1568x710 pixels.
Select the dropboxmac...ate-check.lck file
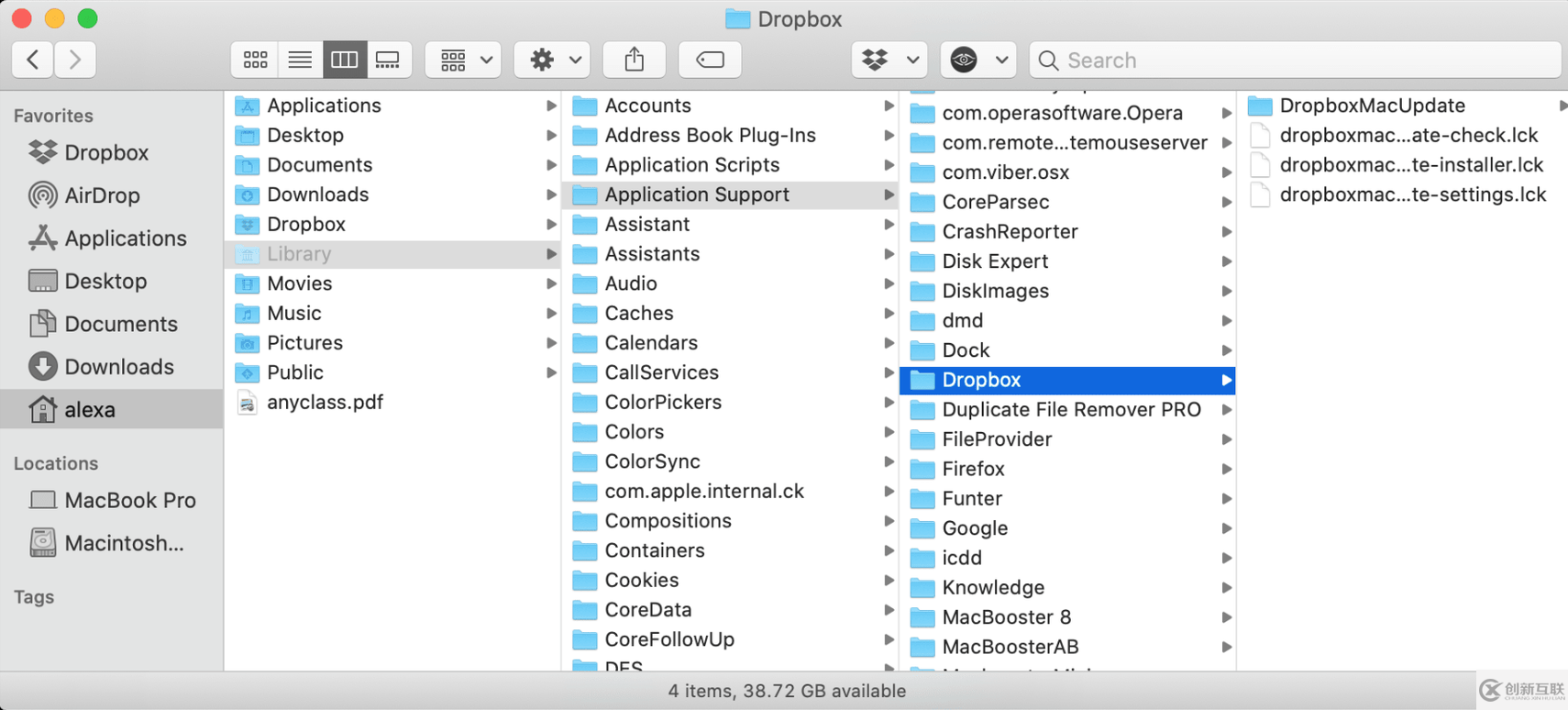pos(1403,135)
